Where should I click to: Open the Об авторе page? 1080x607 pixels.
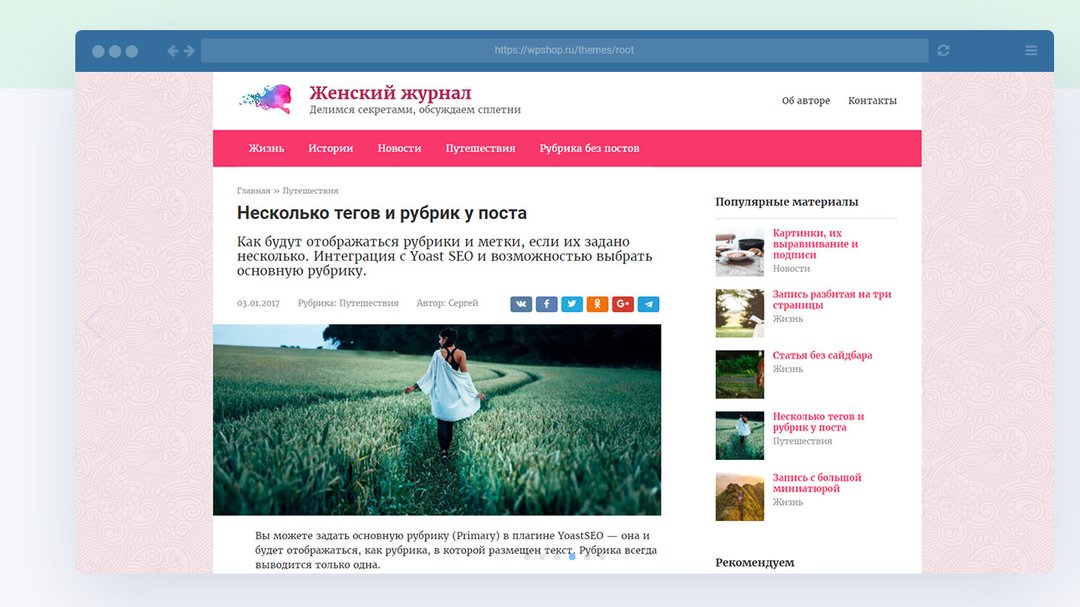pyautogui.click(x=805, y=101)
